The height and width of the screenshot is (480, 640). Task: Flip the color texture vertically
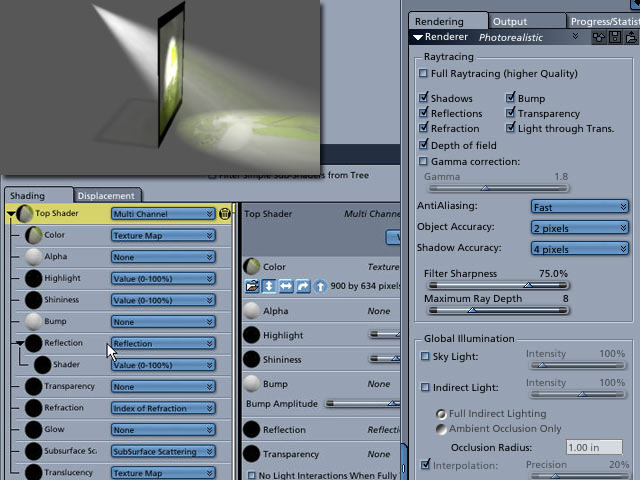pyautogui.click(x=269, y=286)
